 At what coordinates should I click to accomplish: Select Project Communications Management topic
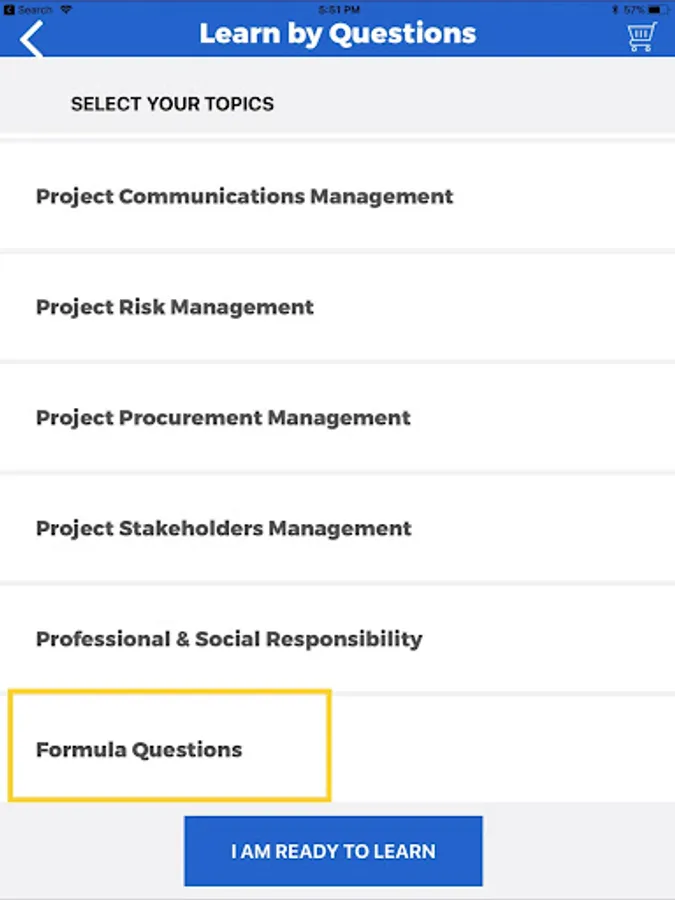(x=244, y=197)
